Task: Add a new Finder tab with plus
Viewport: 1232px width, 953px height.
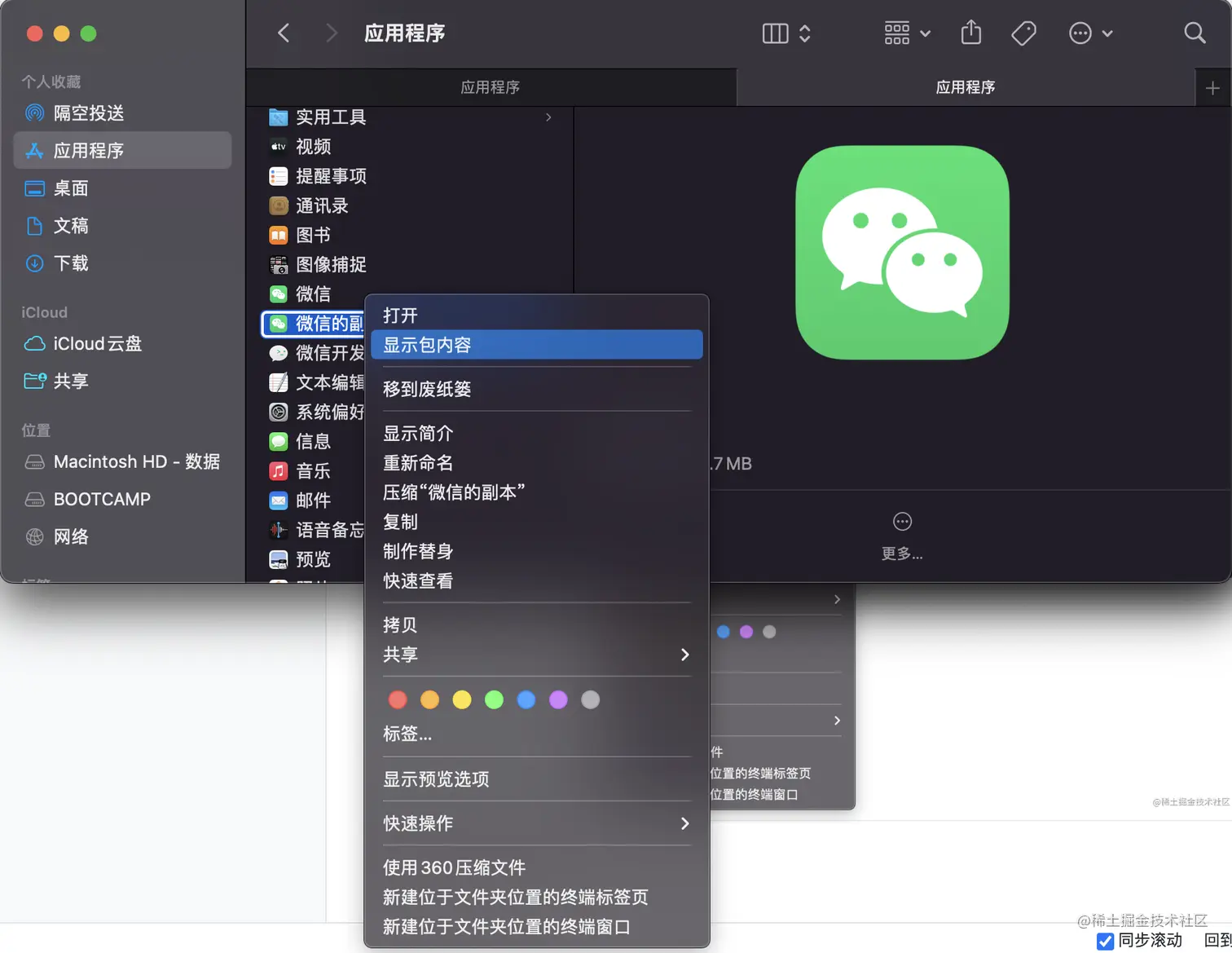Action: point(1212,88)
